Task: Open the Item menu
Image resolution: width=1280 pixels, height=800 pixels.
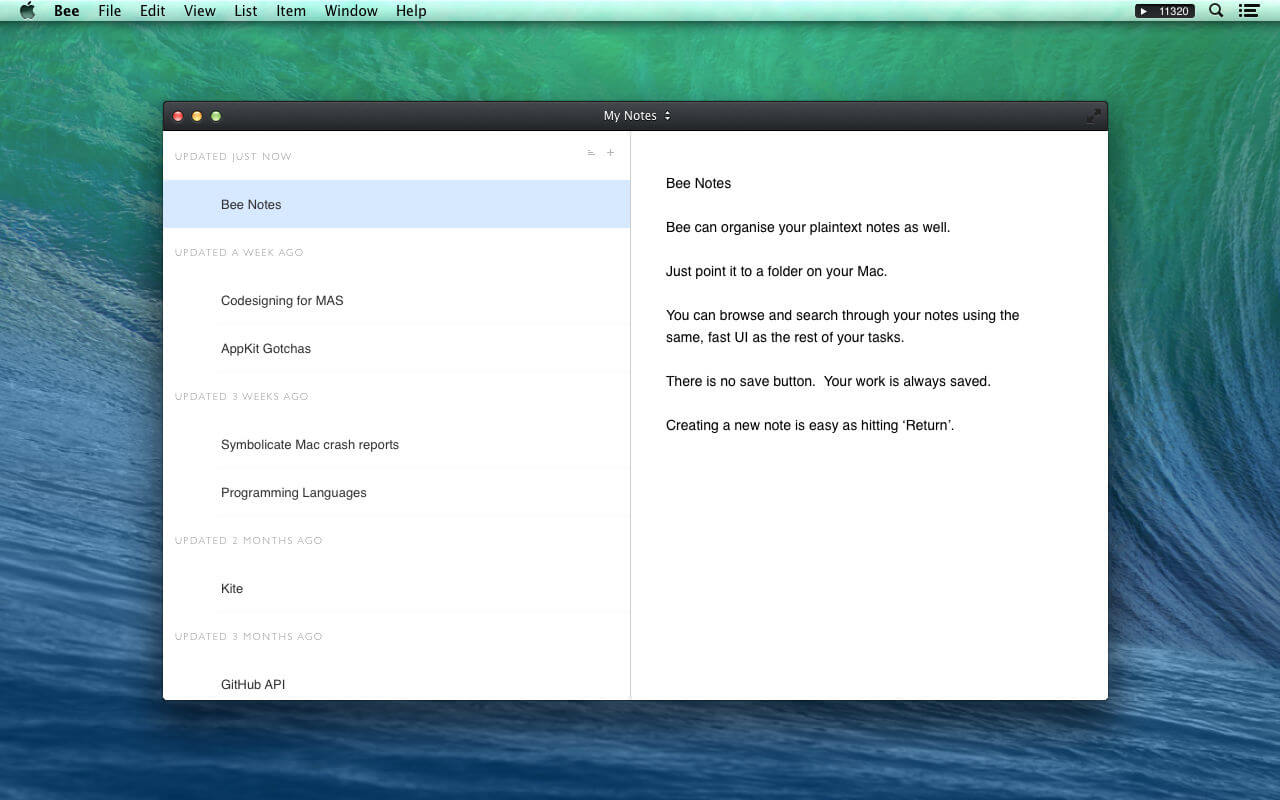Action: coord(291,11)
